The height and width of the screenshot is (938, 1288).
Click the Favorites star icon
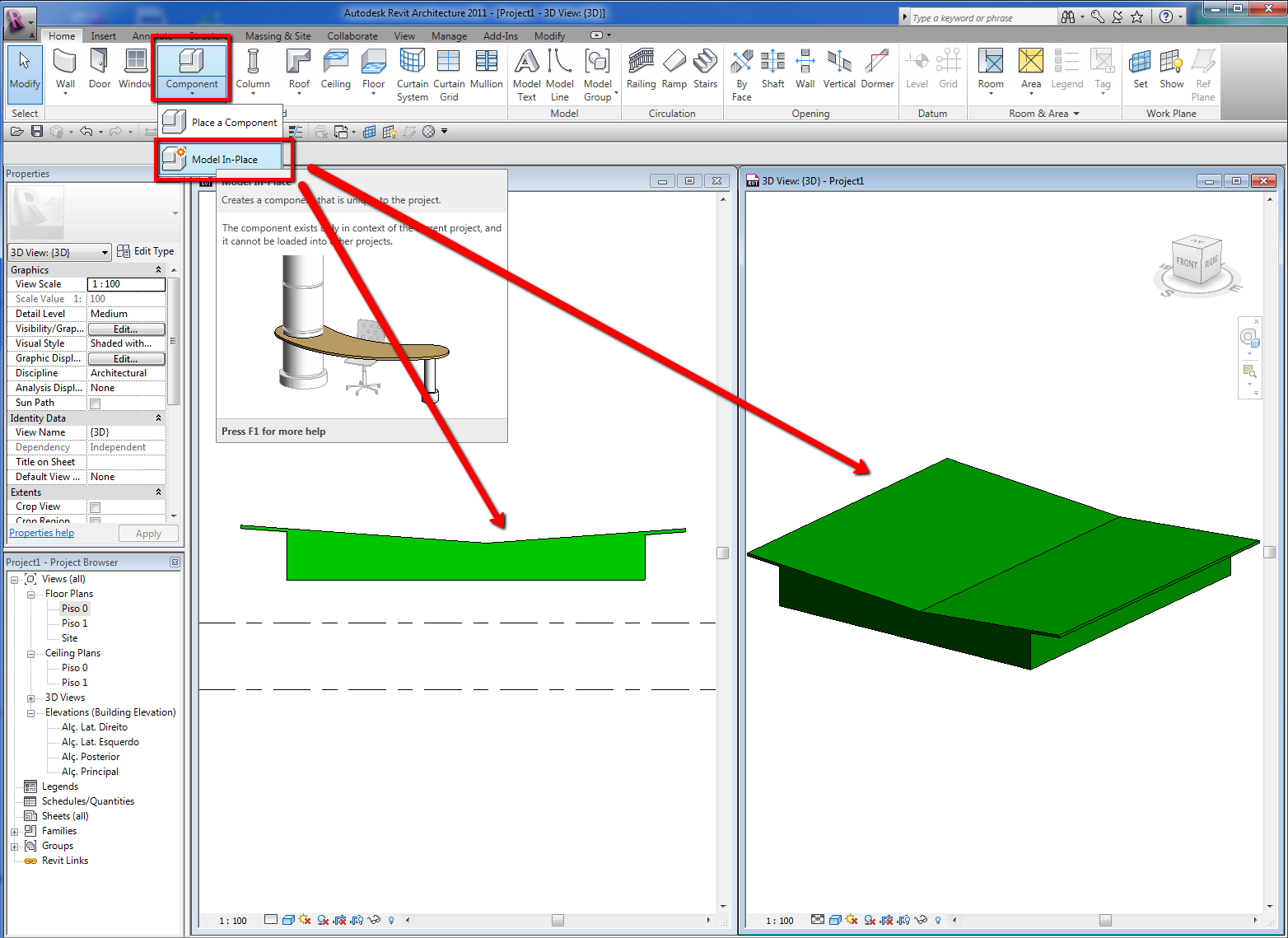point(1137,16)
